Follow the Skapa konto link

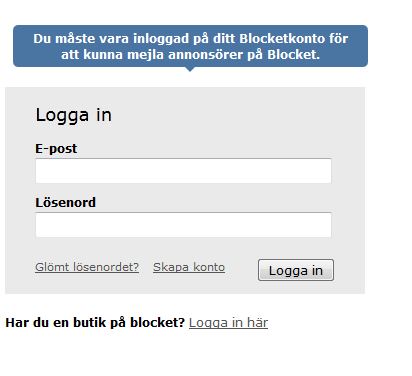point(189,267)
